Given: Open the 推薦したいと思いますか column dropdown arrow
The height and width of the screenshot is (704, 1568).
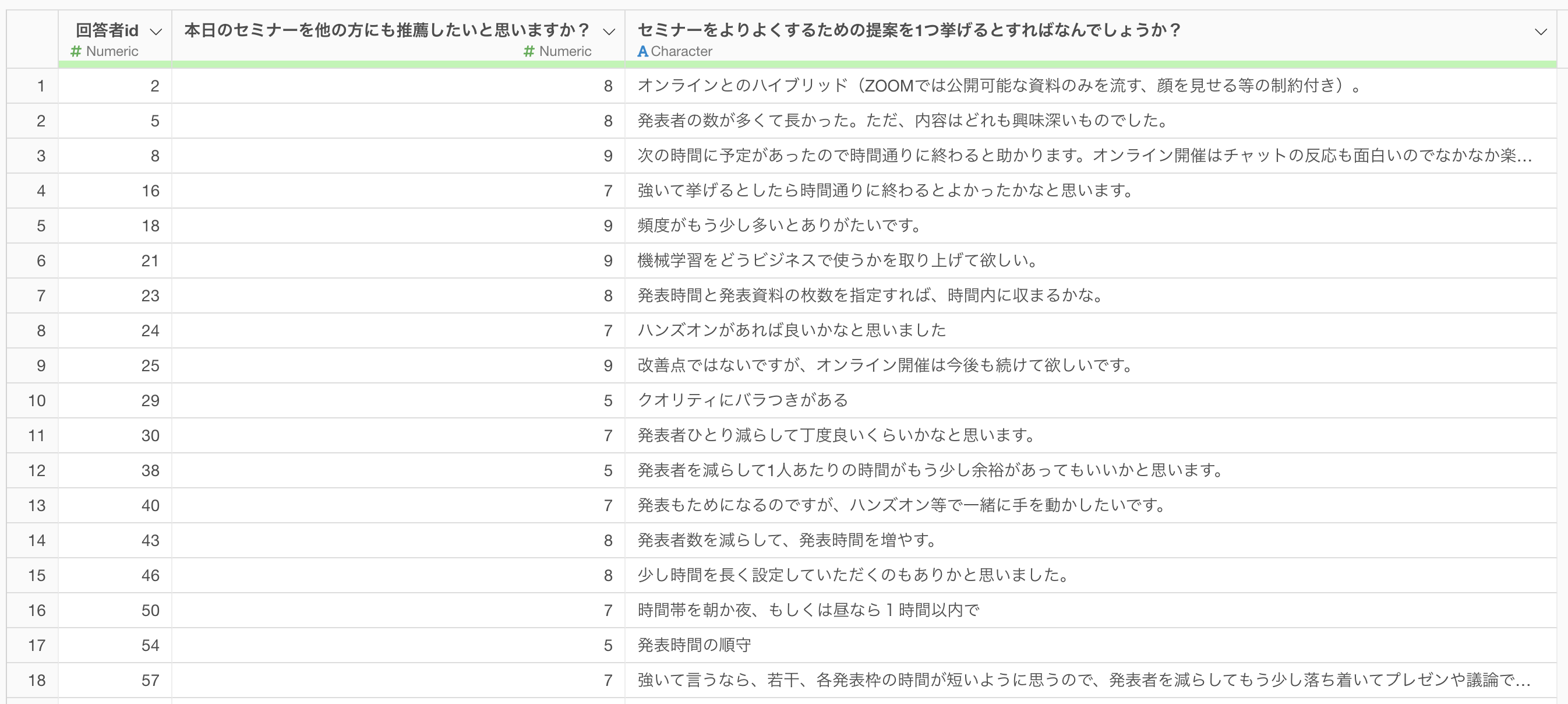Looking at the screenshot, I should tap(609, 31).
